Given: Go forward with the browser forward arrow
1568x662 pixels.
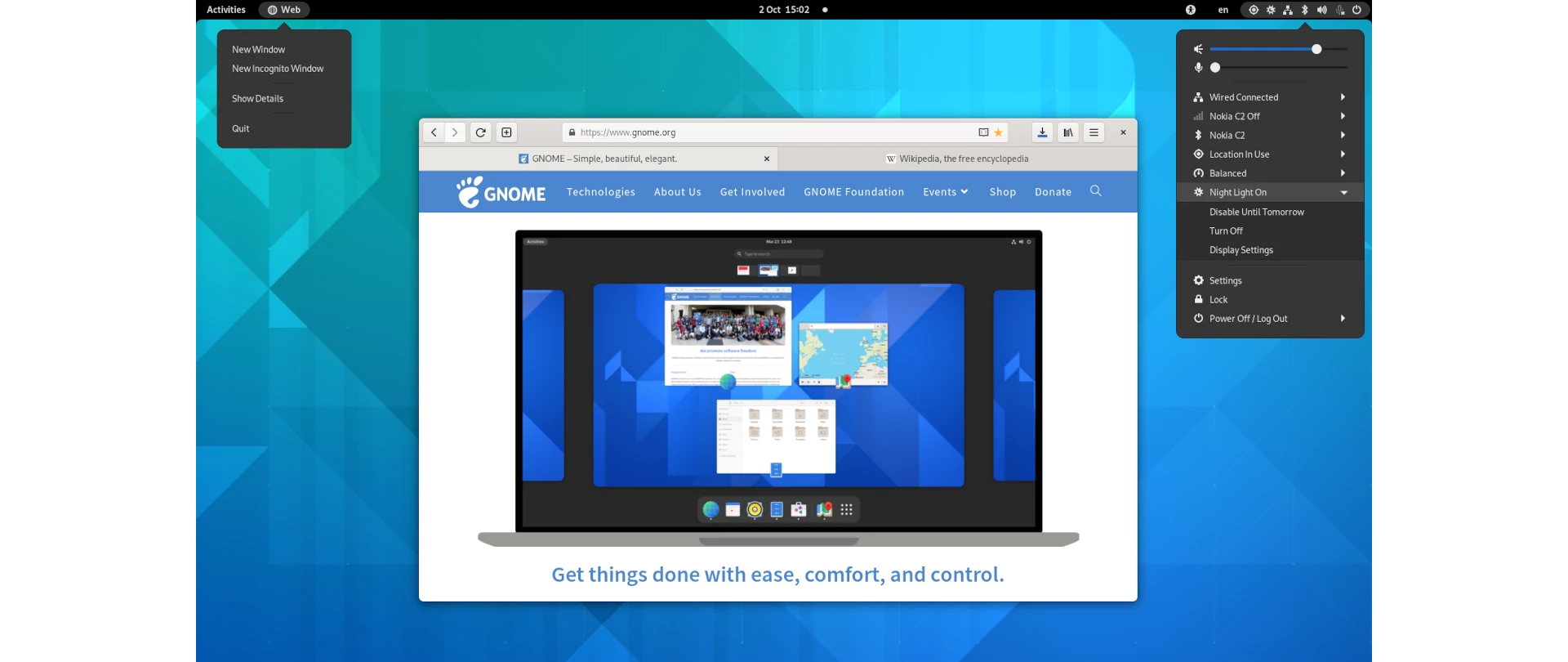Looking at the screenshot, I should tap(455, 132).
